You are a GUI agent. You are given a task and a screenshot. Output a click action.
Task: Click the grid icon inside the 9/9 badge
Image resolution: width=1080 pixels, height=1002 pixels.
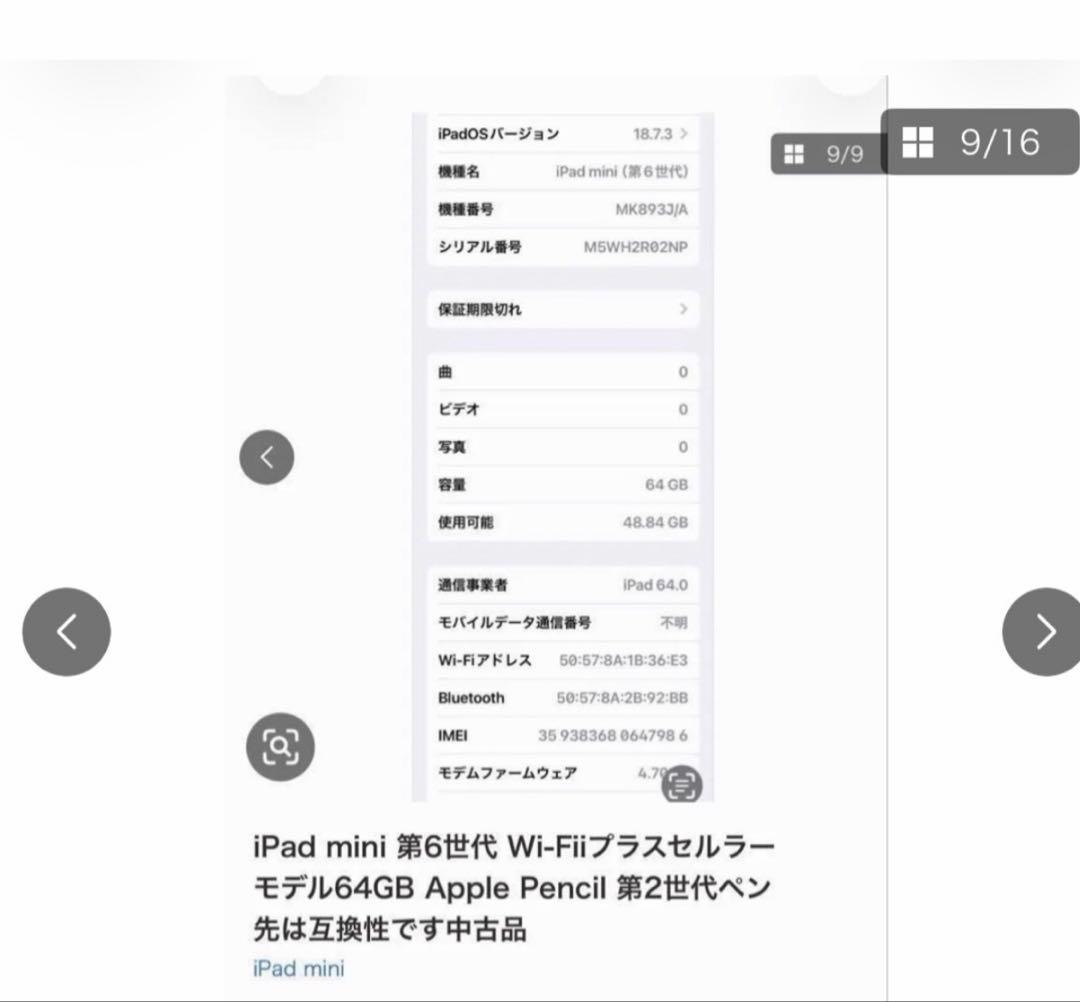(x=793, y=153)
